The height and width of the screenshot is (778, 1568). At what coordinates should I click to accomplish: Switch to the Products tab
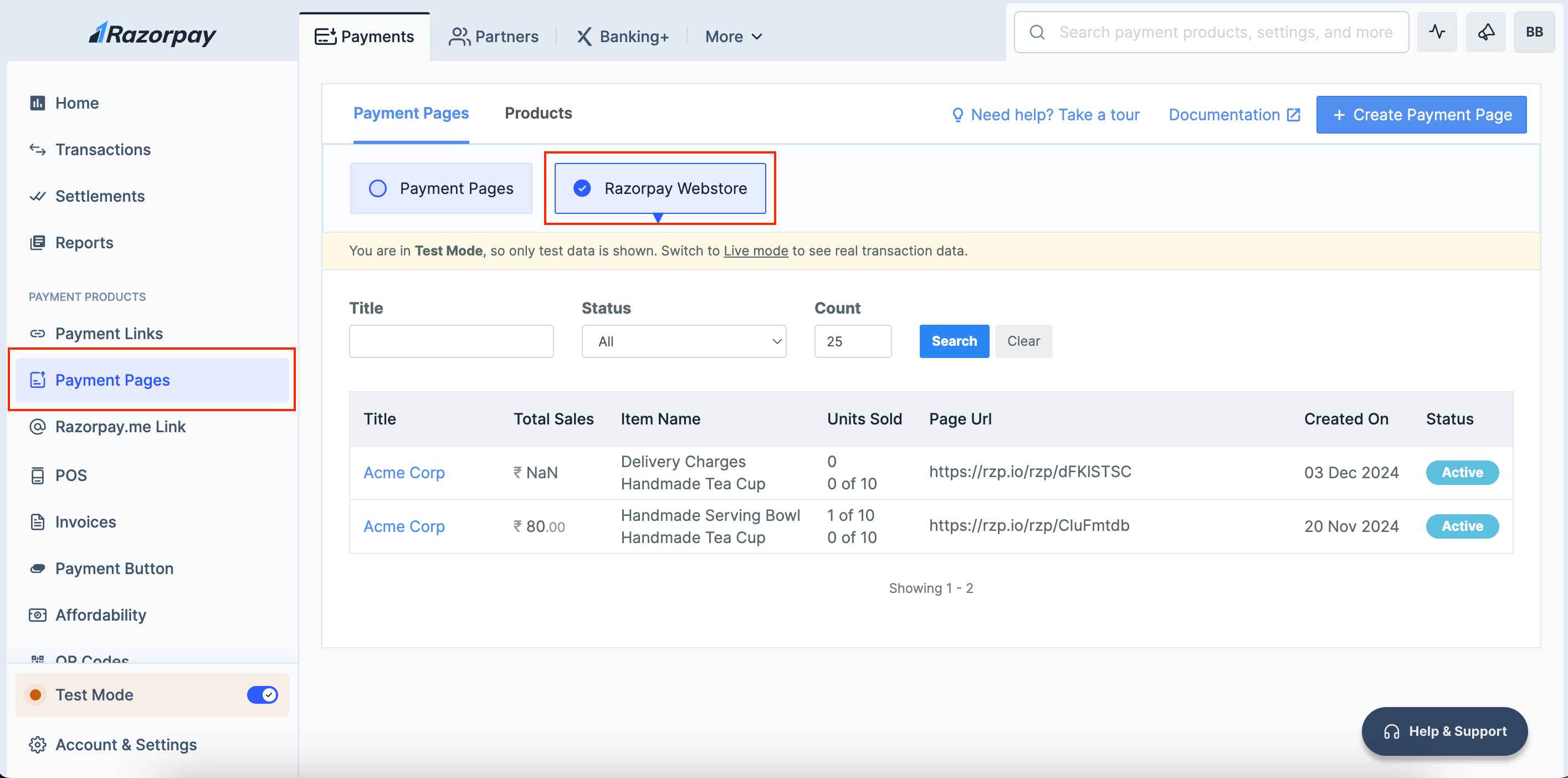point(538,113)
